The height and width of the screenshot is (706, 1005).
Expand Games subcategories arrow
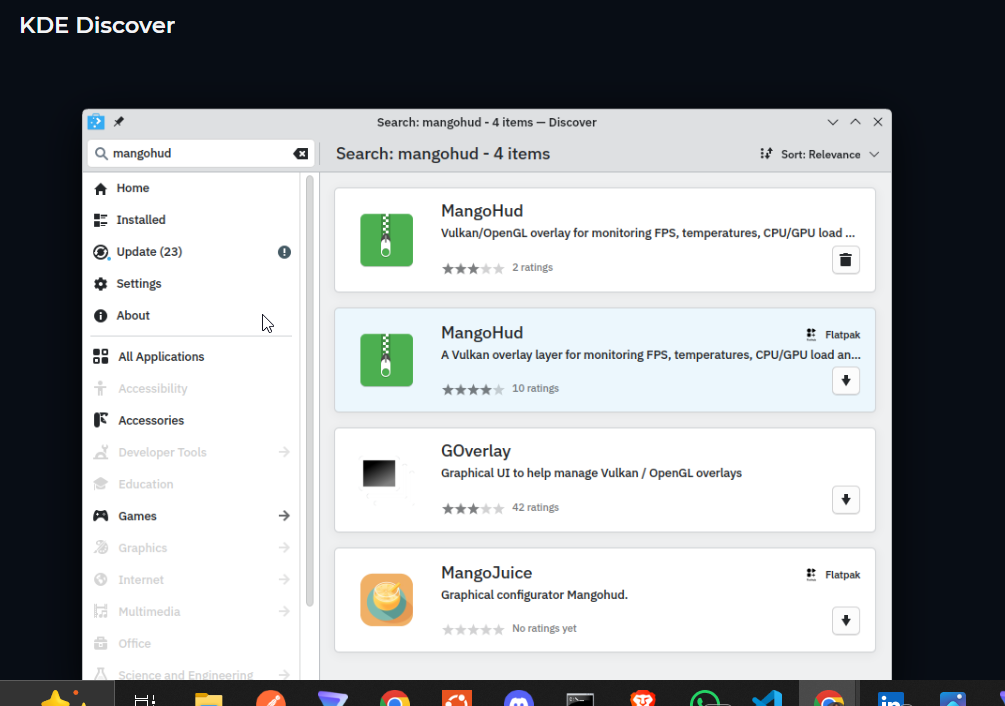point(284,516)
